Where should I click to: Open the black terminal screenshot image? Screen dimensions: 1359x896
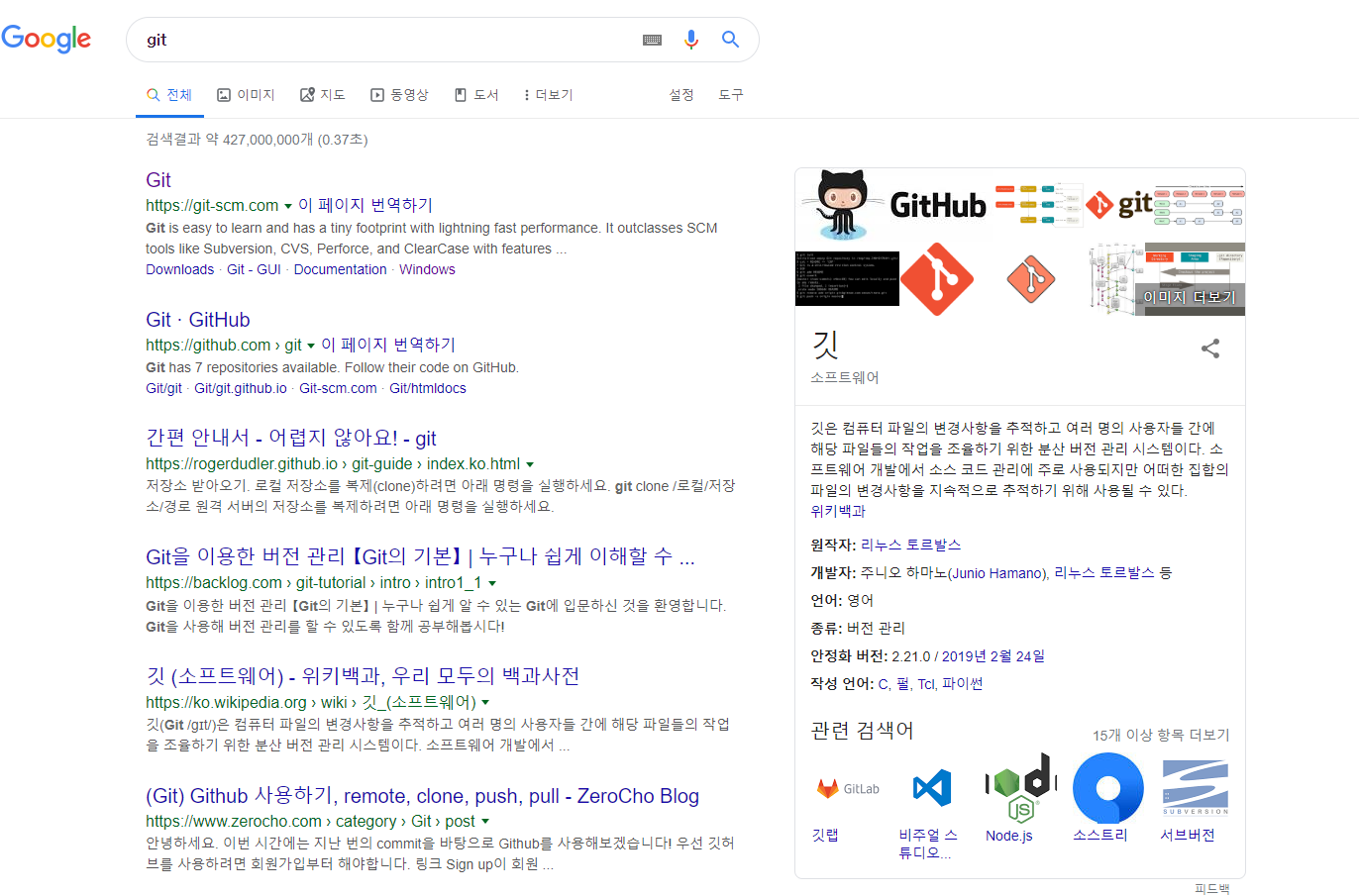coord(847,278)
